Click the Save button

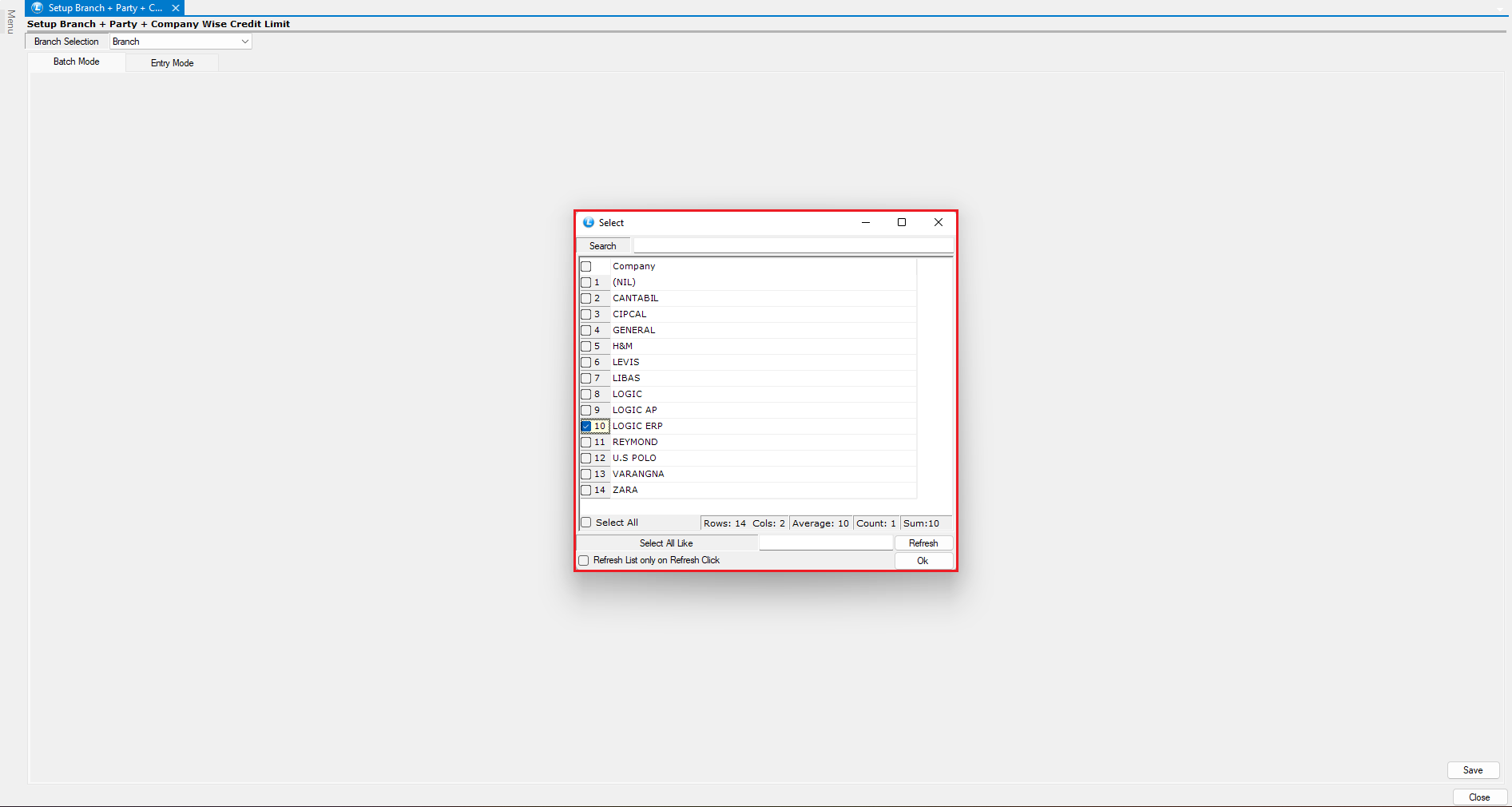(x=1472, y=770)
